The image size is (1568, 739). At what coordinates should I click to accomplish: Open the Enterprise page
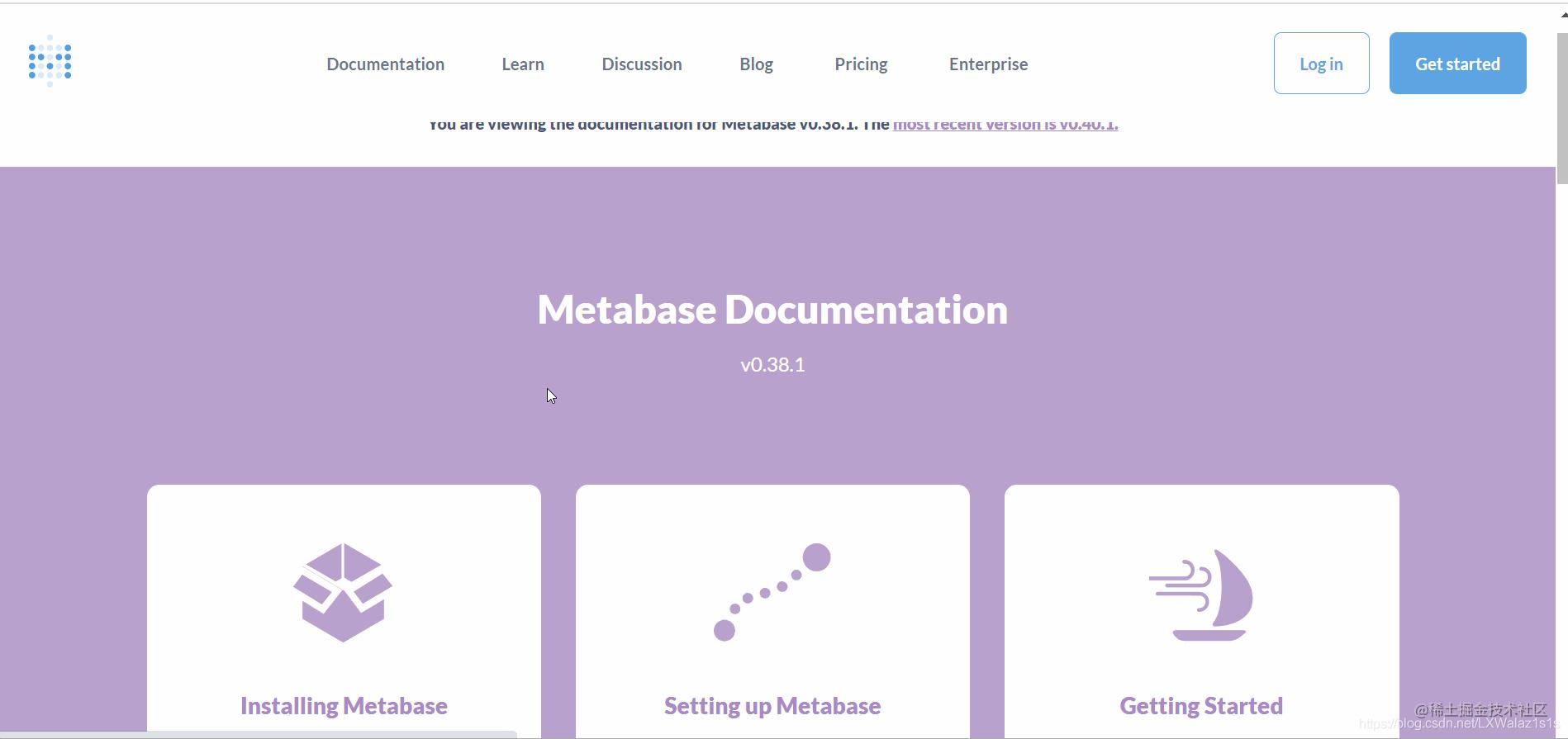pyautogui.click(x=988, y=64)
